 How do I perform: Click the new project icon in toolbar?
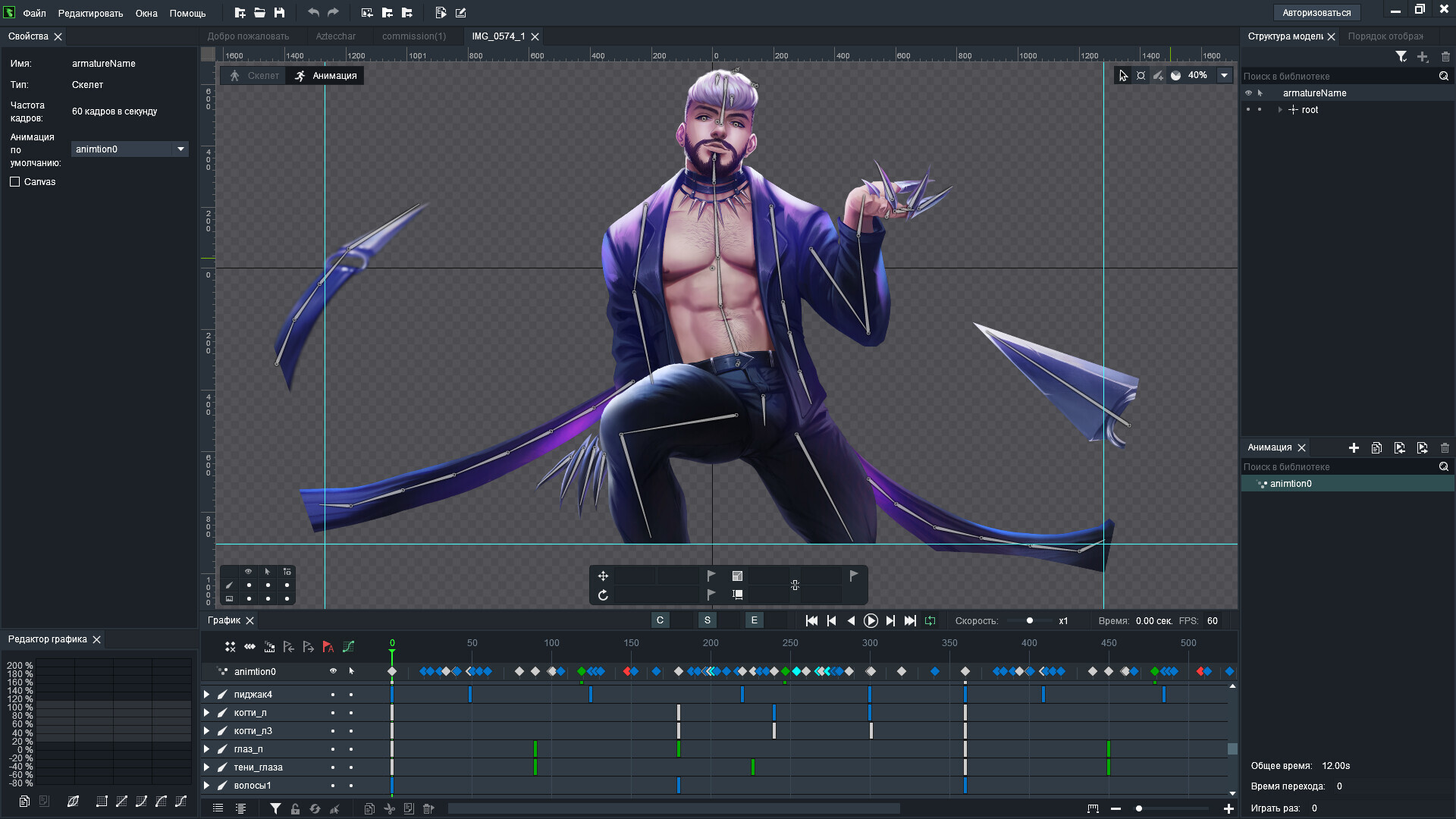240,13
